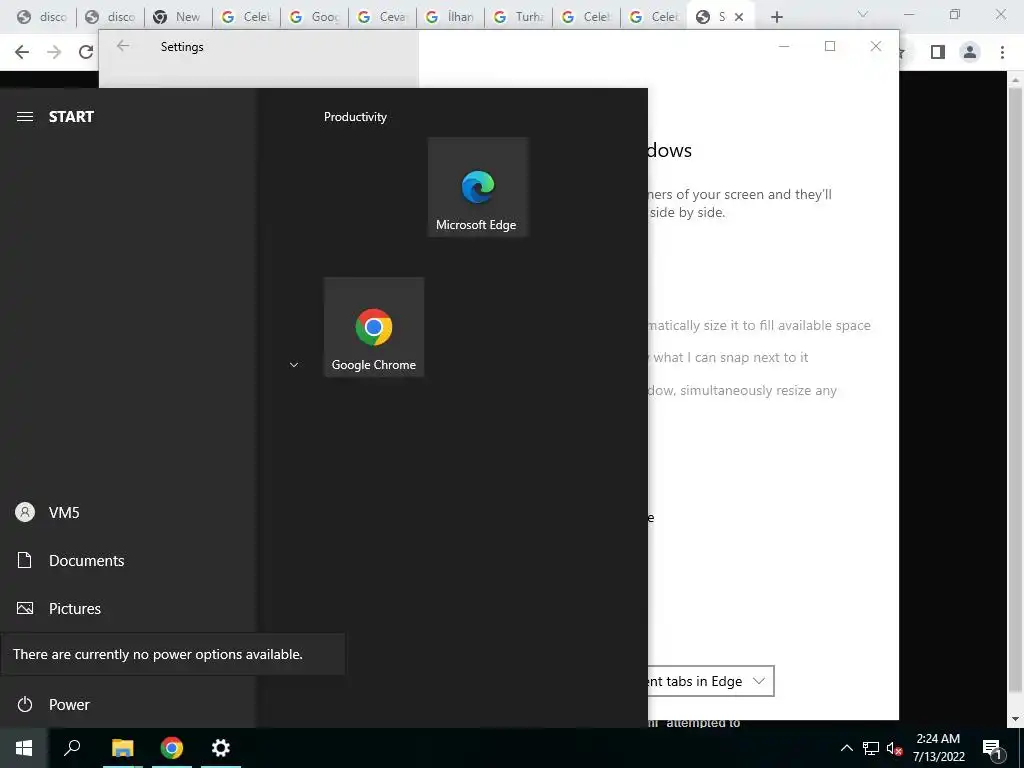Switch to the 'Ceva' Chrome tab

click(x=383, y=17)
